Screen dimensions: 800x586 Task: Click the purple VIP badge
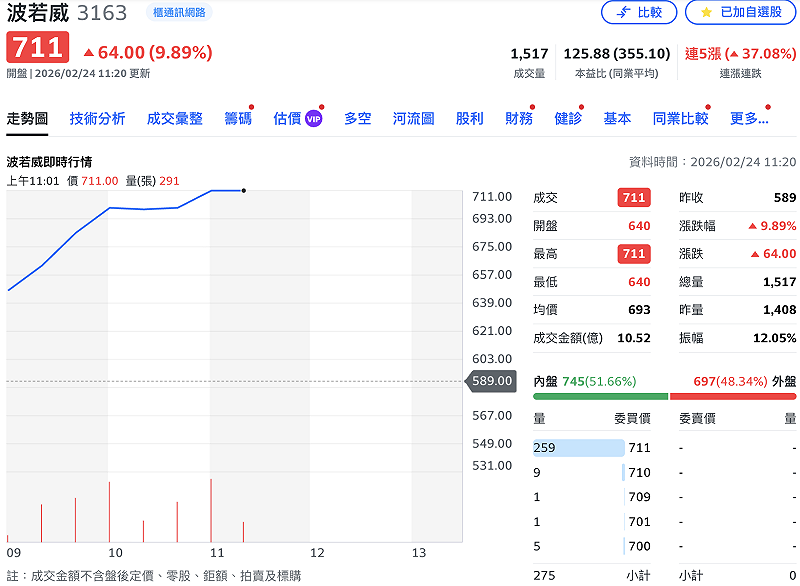(313, 118)
